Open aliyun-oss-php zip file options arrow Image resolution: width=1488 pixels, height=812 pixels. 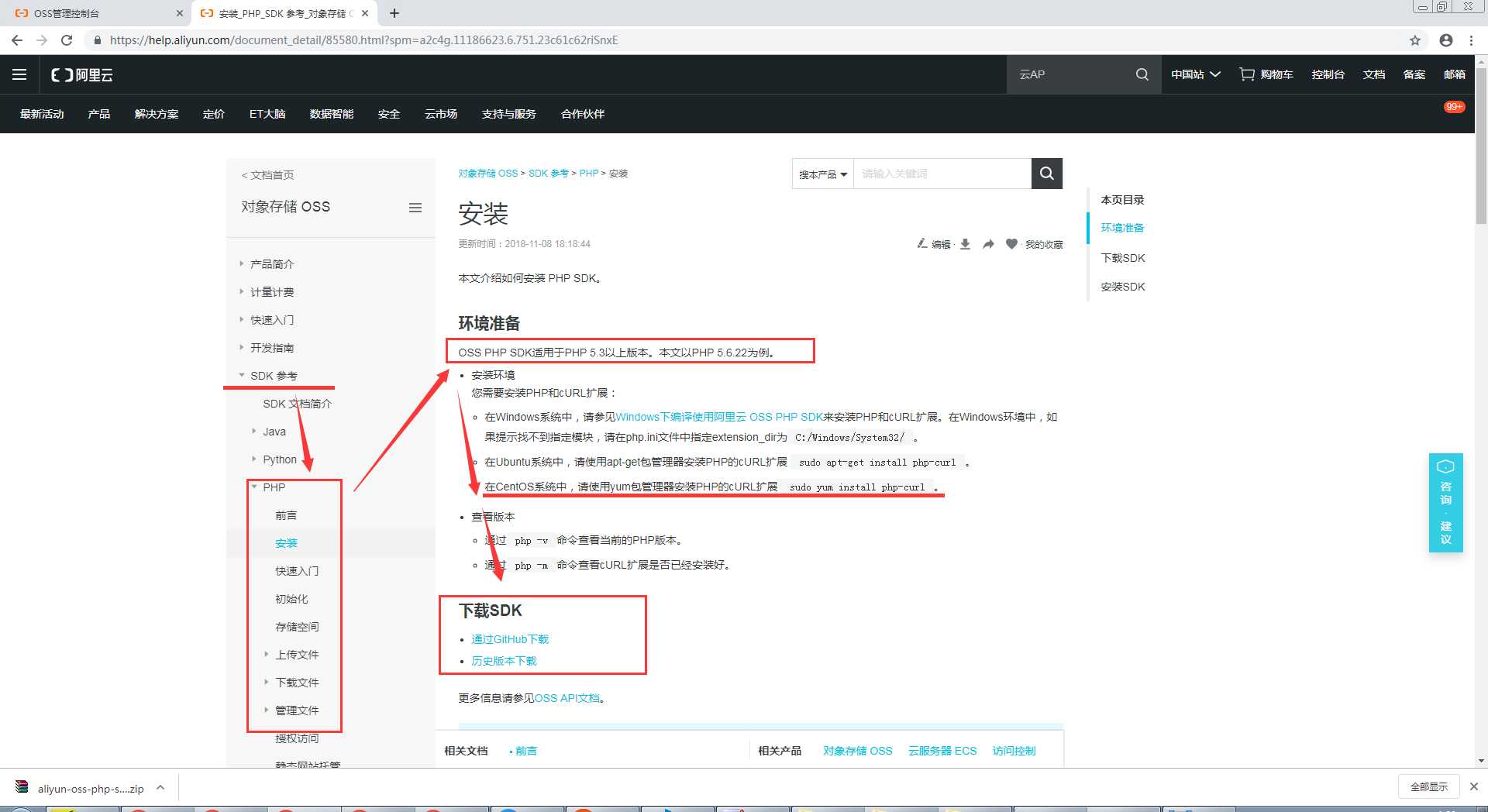pos(160,788)
